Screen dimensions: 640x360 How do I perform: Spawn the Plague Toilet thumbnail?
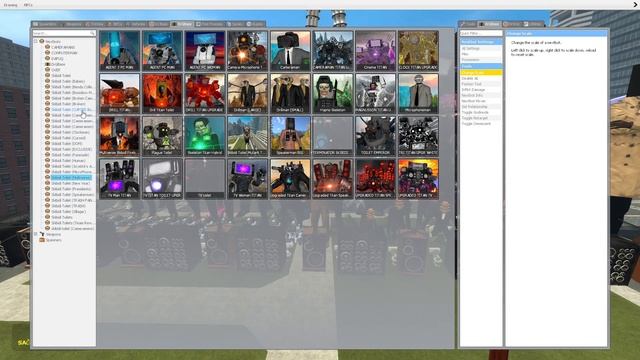pos(162,136)
